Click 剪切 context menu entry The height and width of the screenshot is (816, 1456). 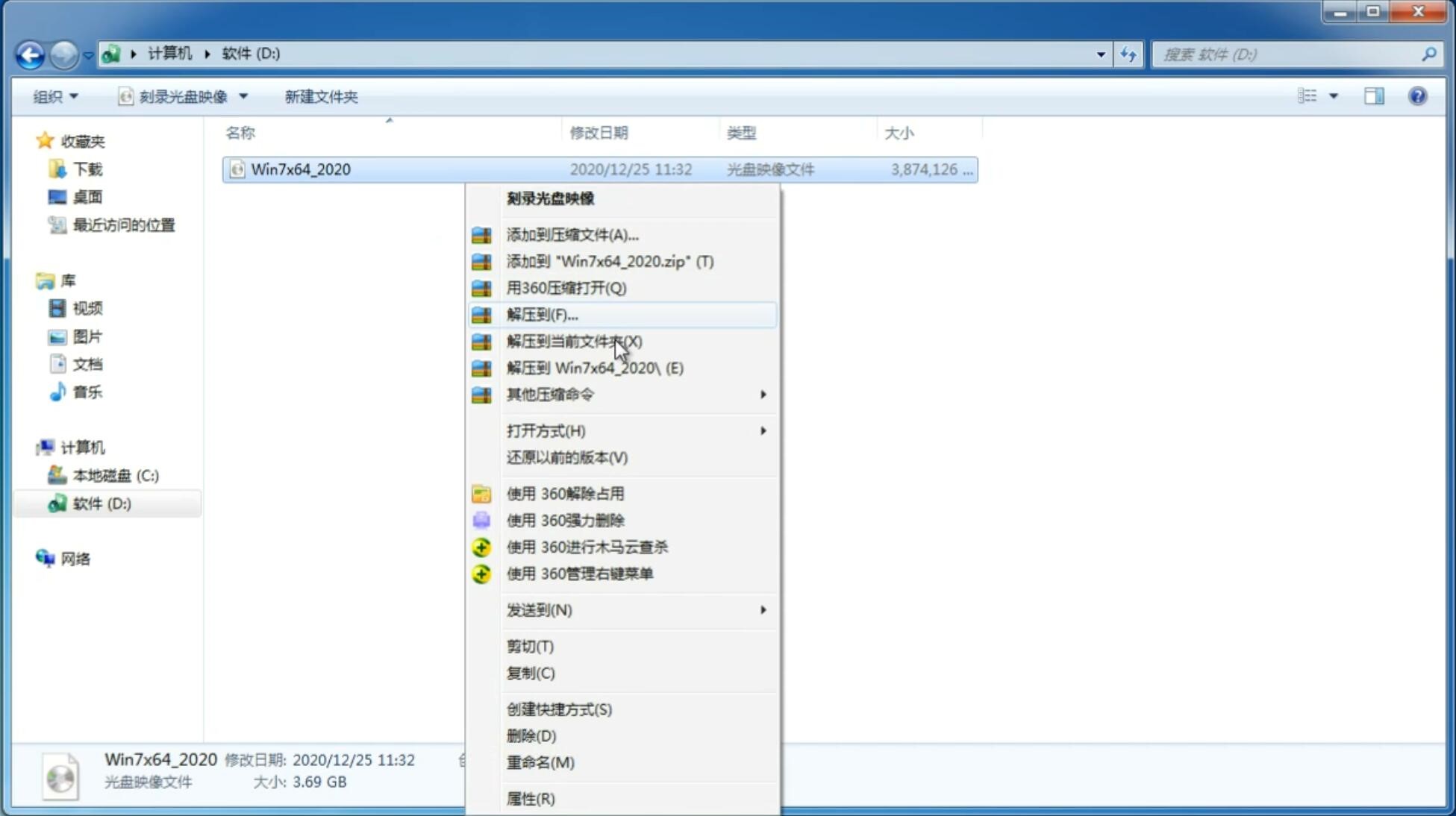coord(530,645)
